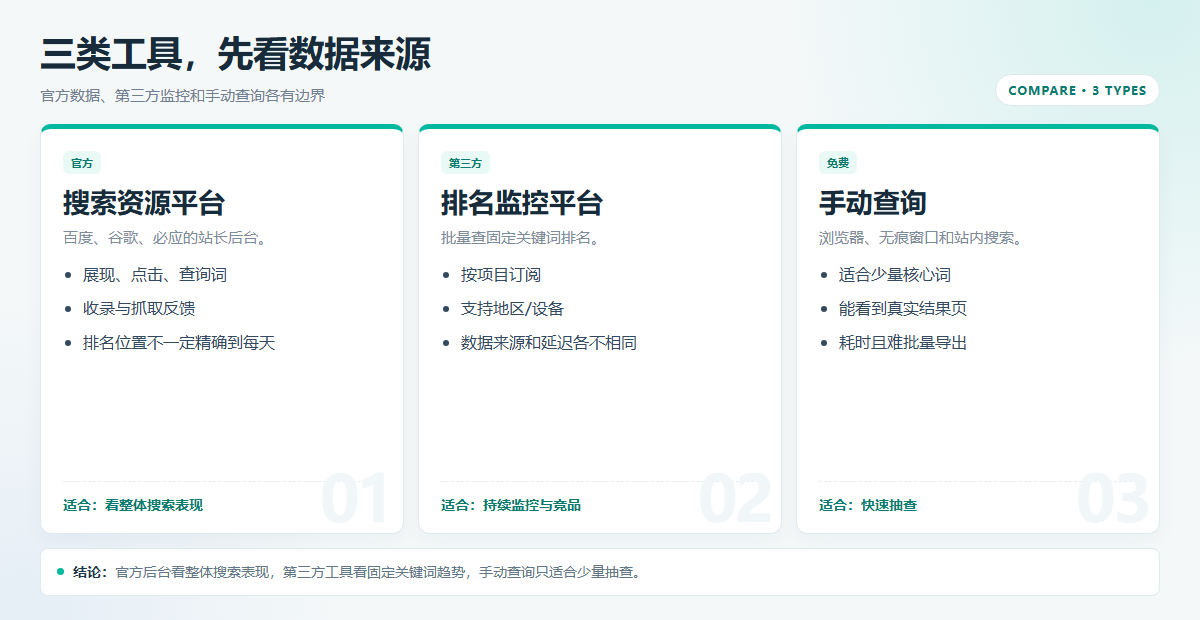Click bullet 耗时且难批量导出
The image size is (1200, 620).
coord(903,343)
